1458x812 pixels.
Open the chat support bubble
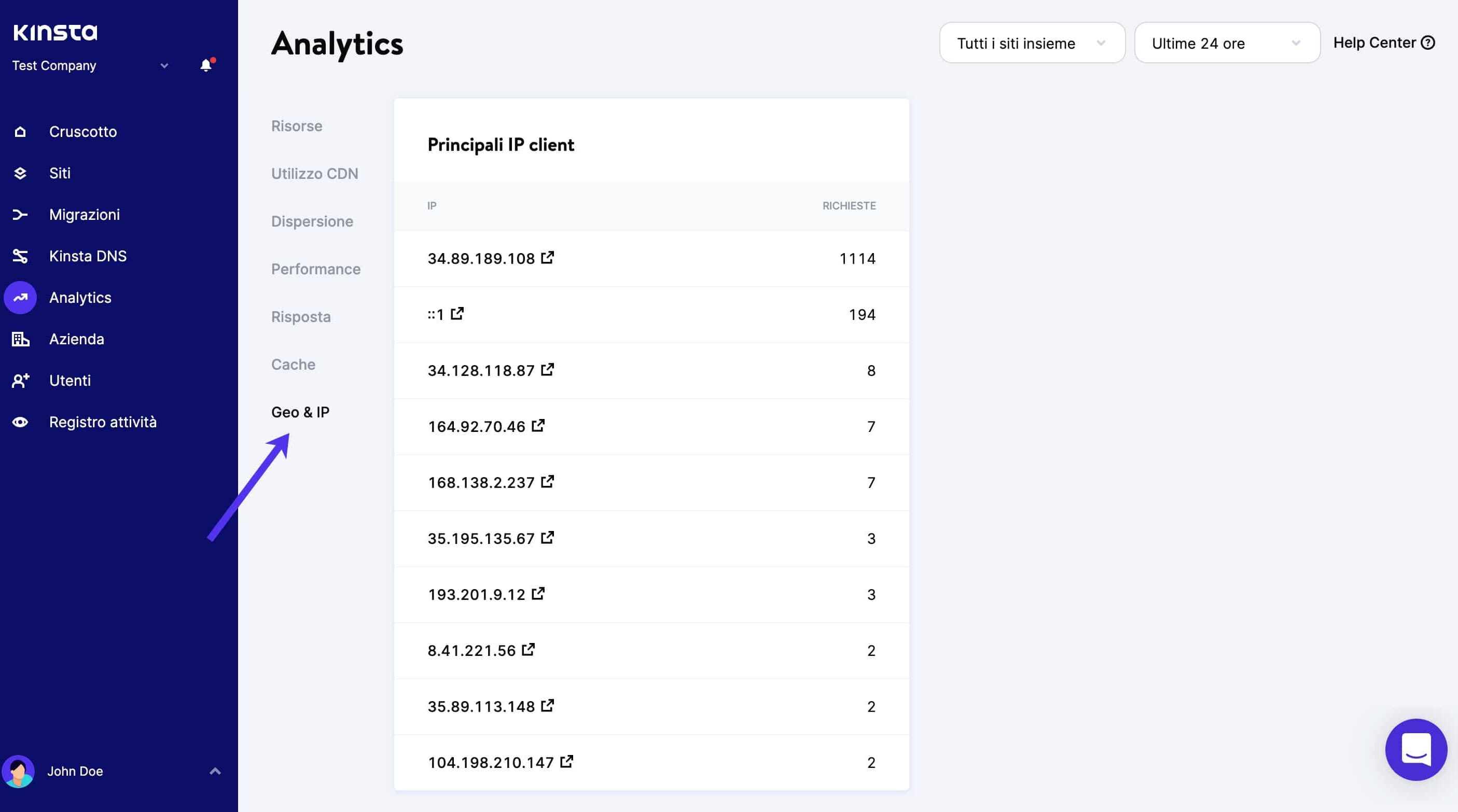1415,749
